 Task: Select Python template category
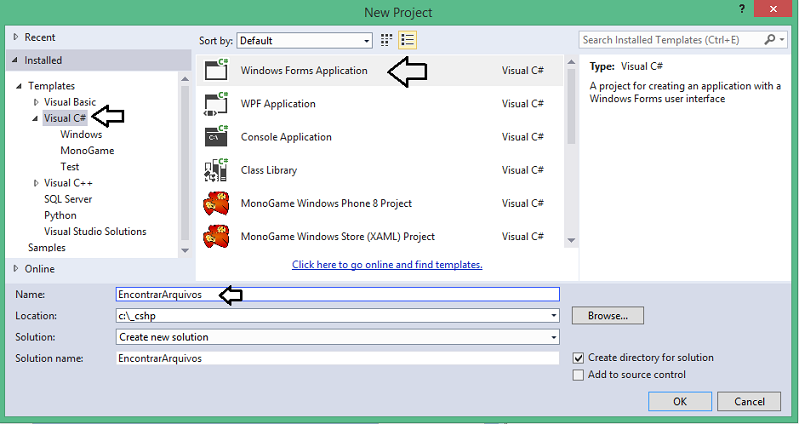point(60,216)
